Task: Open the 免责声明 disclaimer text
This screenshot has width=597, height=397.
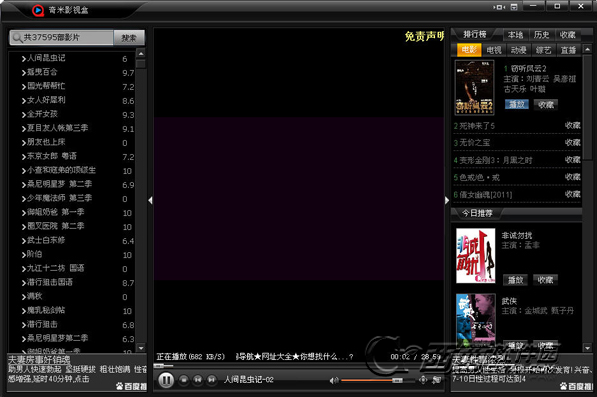Action: 424,37
